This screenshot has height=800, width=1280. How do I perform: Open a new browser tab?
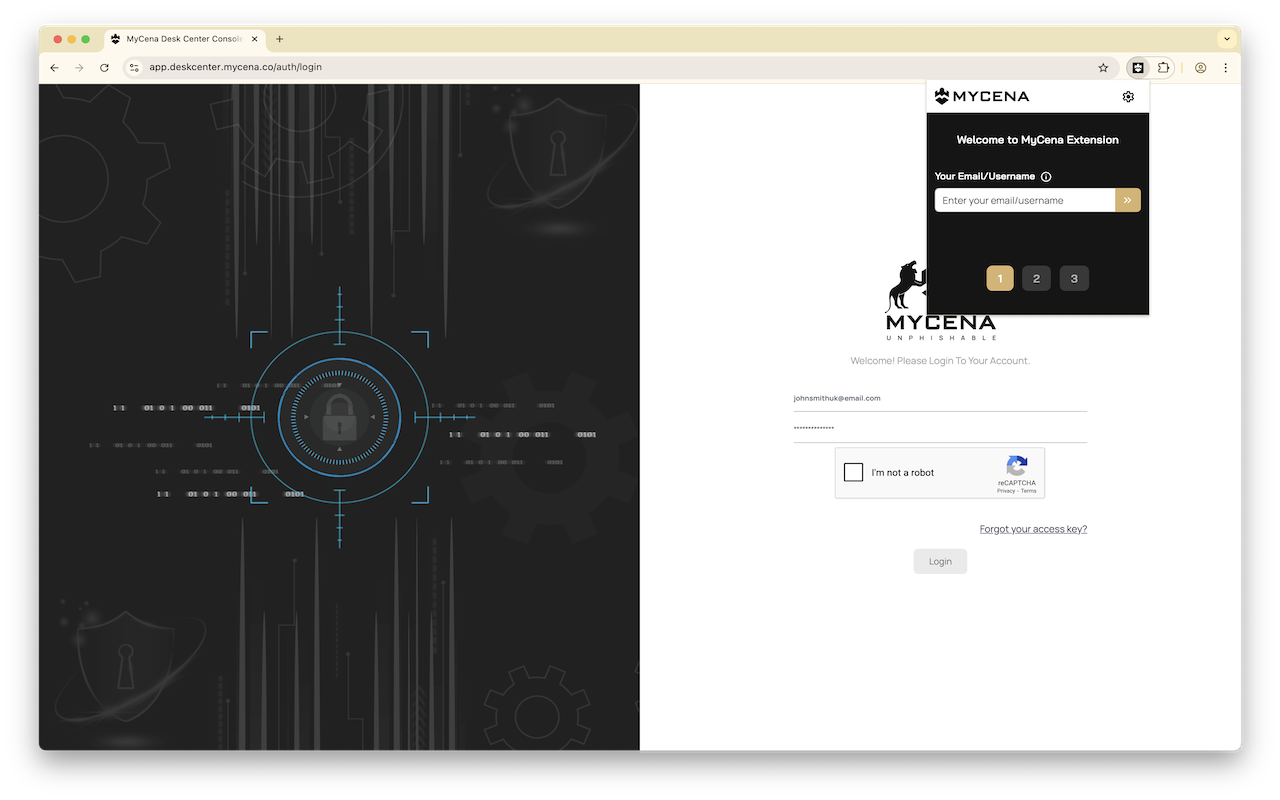[279, 39]
